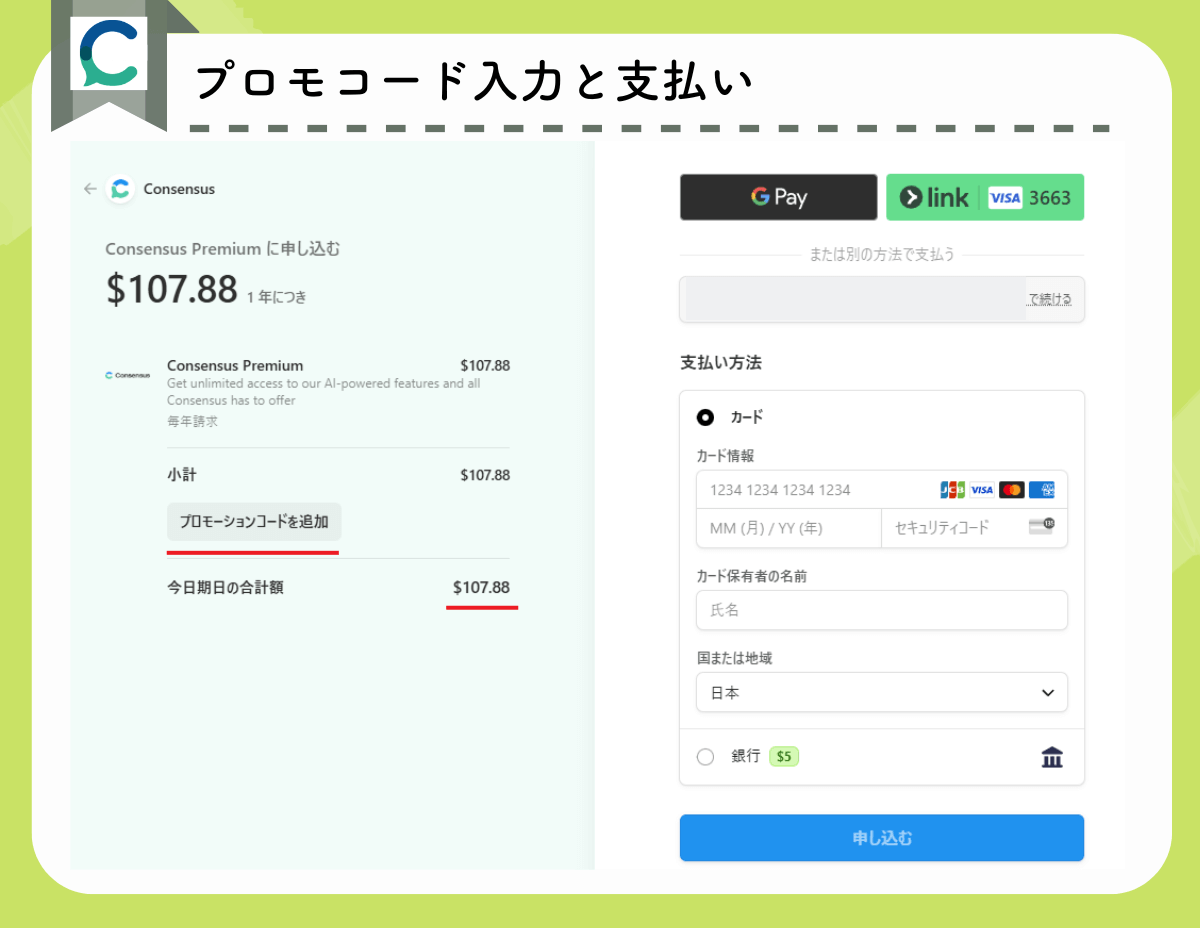Click the '毎年請求' billing text
The image size is (1200, 928).
pos(192,422)
